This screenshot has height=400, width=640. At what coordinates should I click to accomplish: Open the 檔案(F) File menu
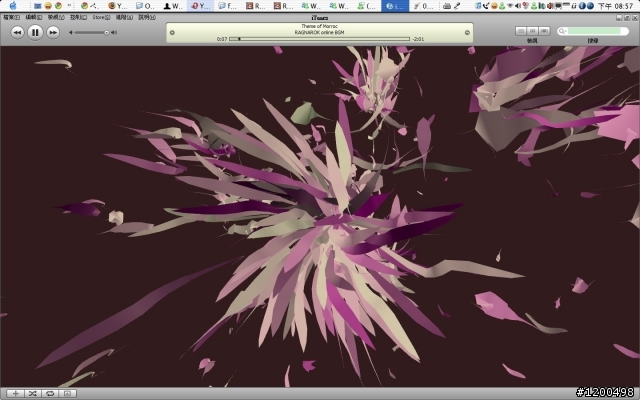(x=11, y=17)
